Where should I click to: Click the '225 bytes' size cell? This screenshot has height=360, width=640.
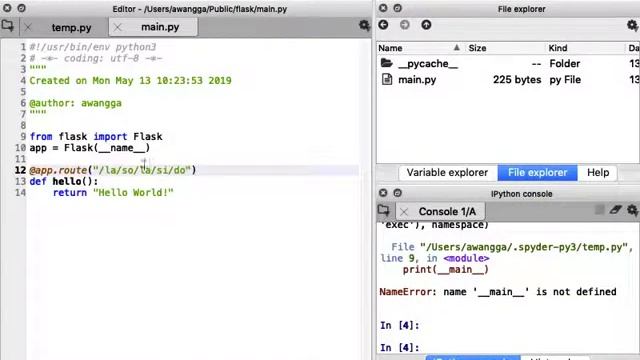(517, 80)
